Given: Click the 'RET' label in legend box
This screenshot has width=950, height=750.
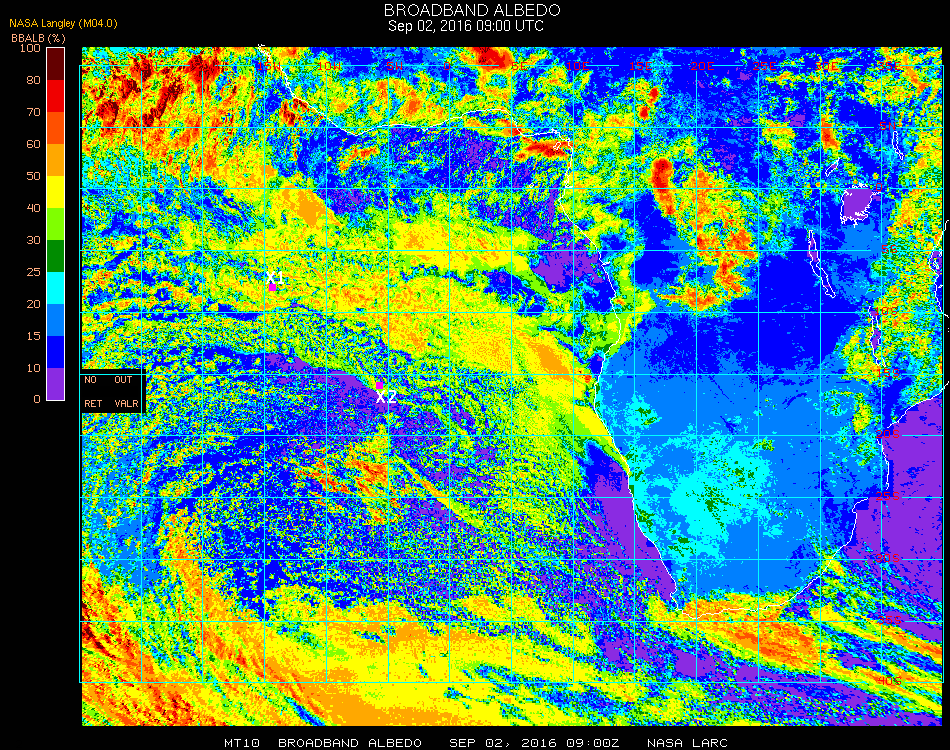Looking at the screenshot, I should (93, 403).
